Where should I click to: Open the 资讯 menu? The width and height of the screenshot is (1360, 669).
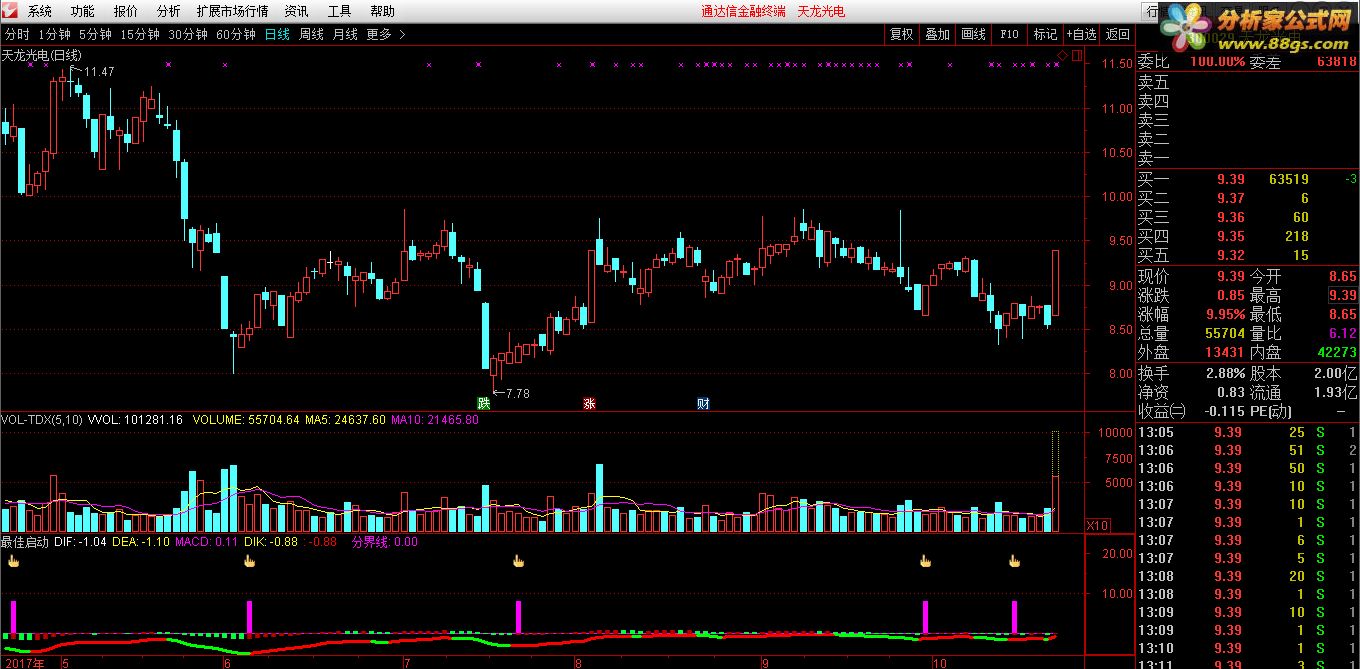(x=296, y=11)
